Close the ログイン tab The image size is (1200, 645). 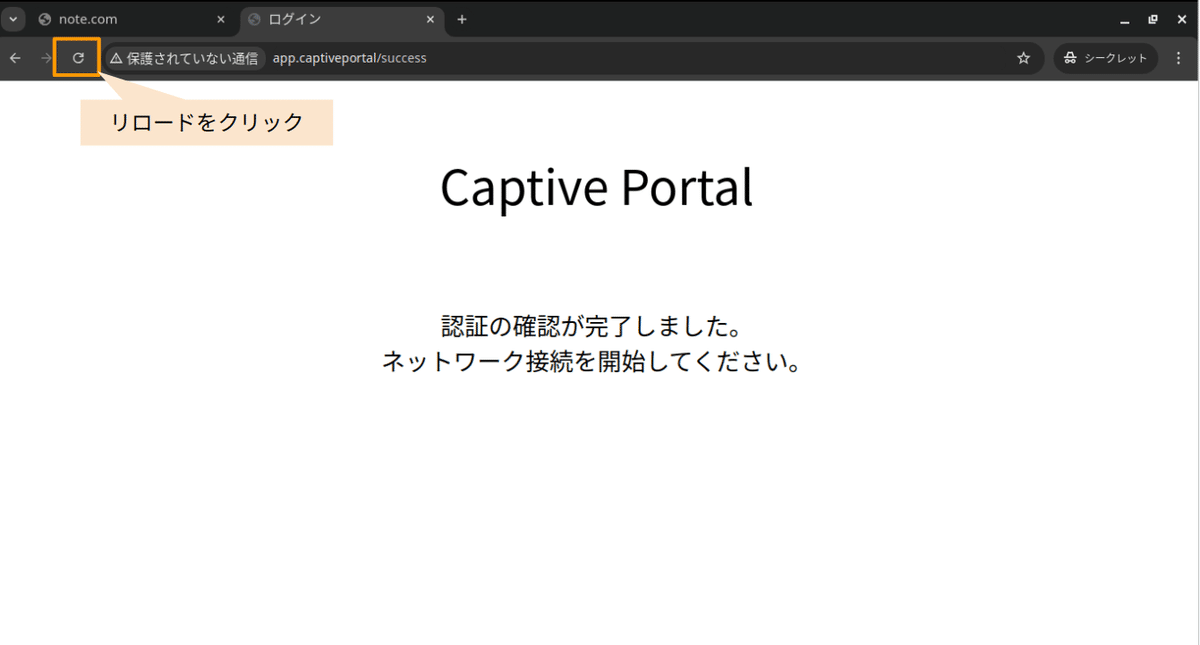(x=430, y=19)
